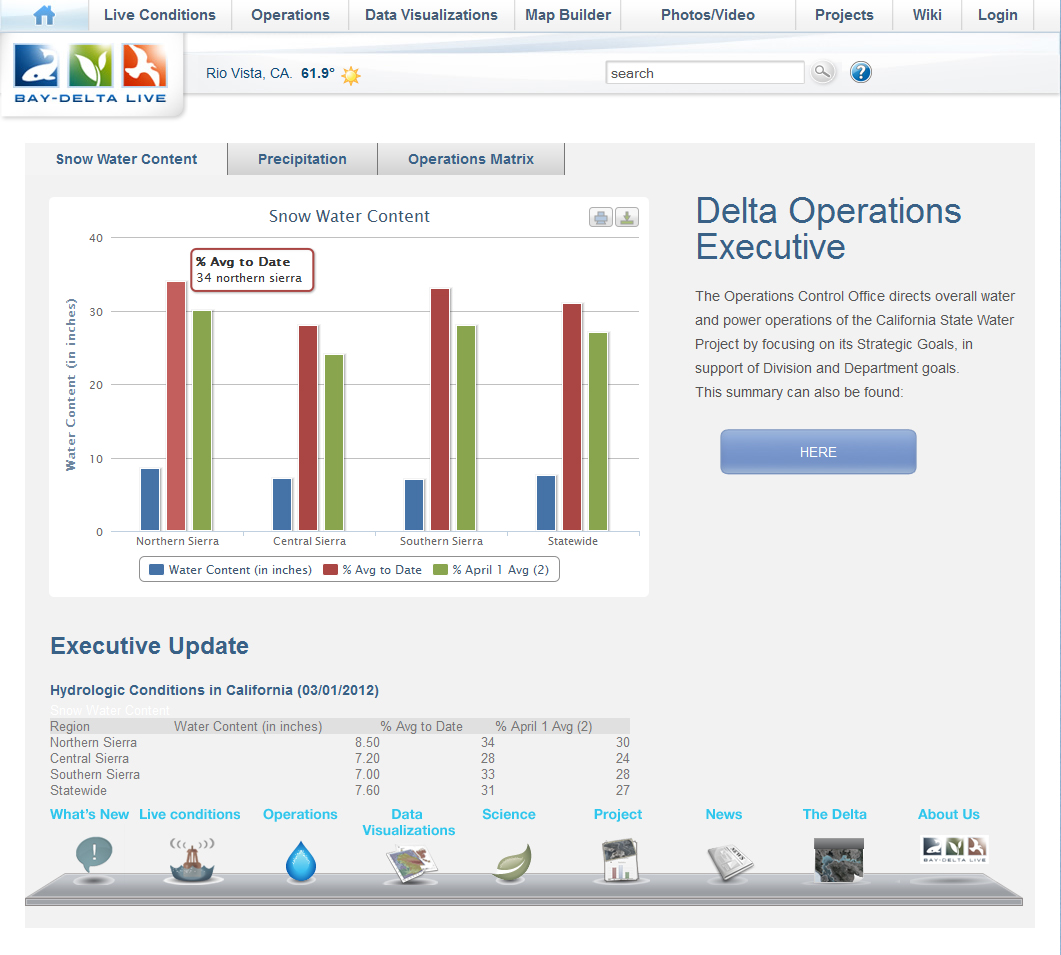
Task: Select the Snow Water Content tab
Action: [127, 159]
